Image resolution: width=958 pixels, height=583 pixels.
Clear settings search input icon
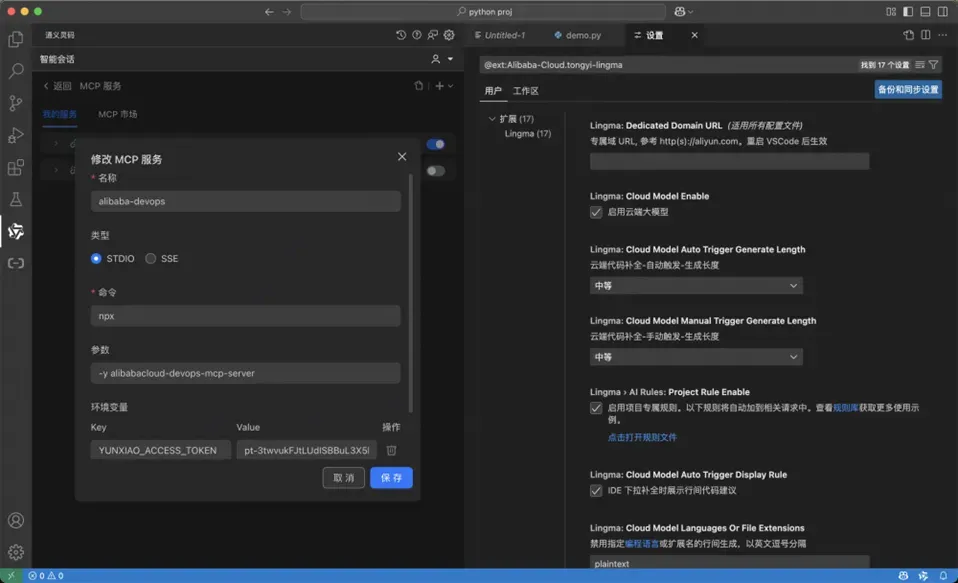coord(920,65)
